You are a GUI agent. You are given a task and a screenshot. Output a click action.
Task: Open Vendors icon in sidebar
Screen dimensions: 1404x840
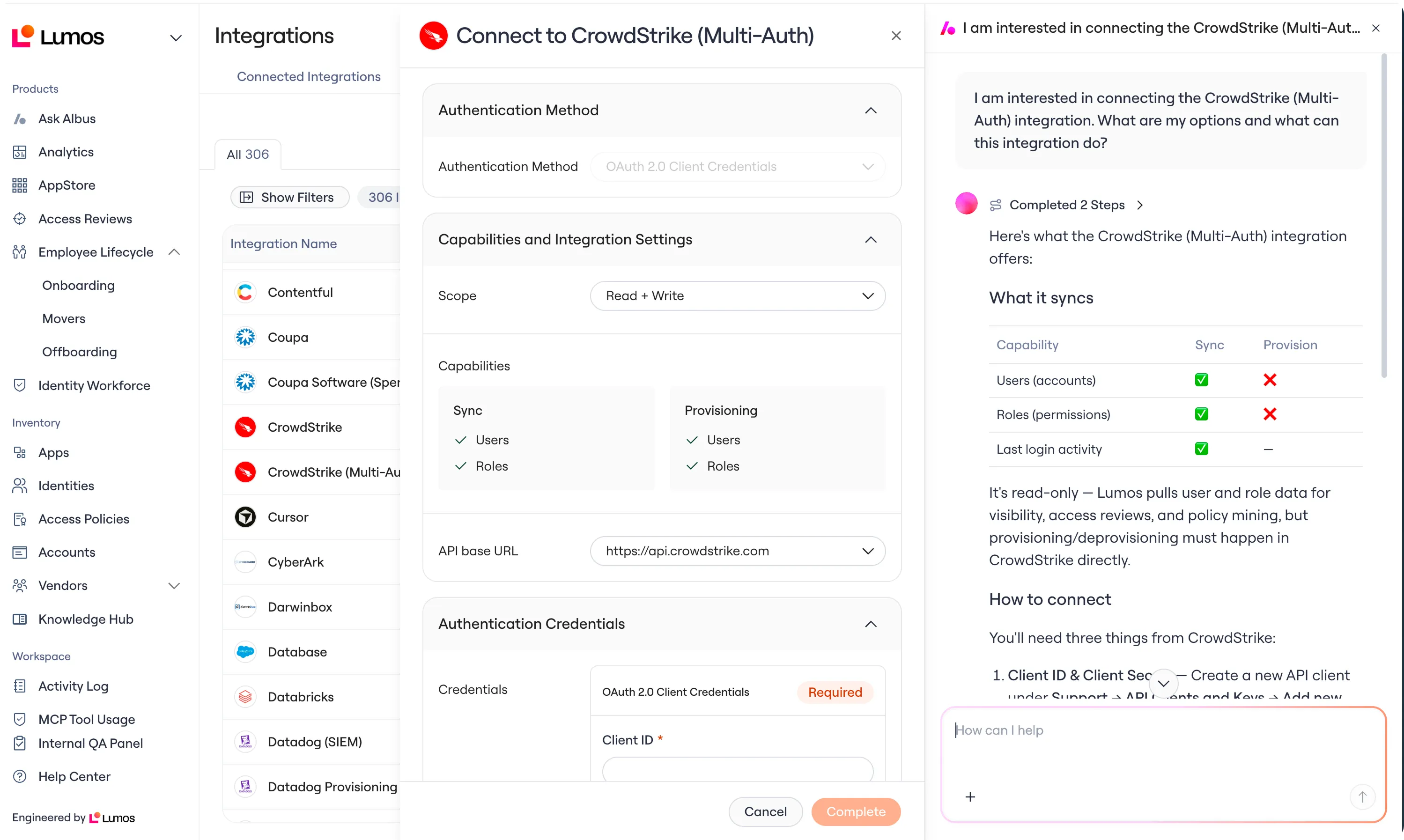(20, 586)
